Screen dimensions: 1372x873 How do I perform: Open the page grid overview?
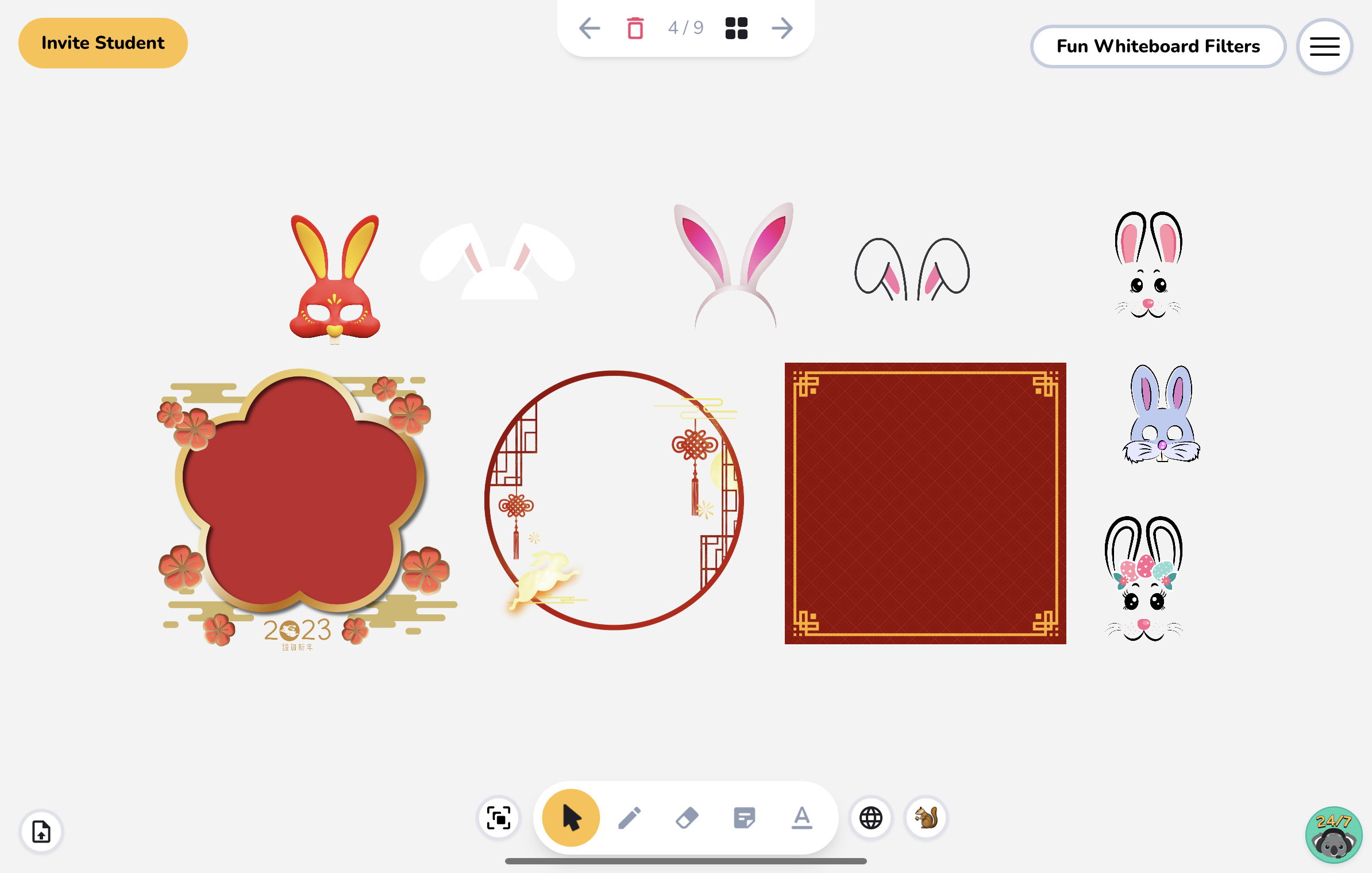pyautogui.click(x=736, y=28)
